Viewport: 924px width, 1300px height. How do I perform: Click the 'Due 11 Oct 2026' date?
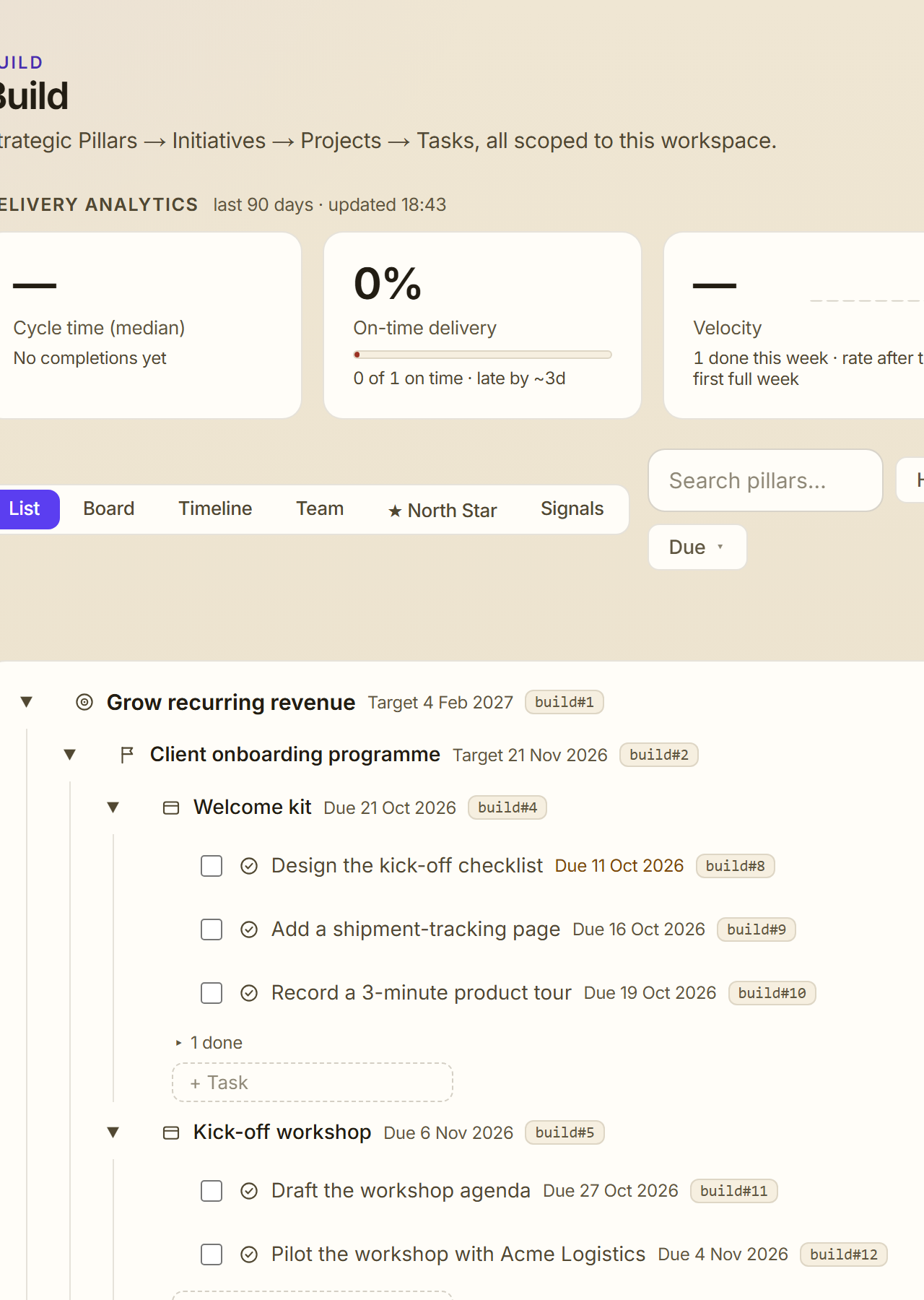[x=619, y=866]
